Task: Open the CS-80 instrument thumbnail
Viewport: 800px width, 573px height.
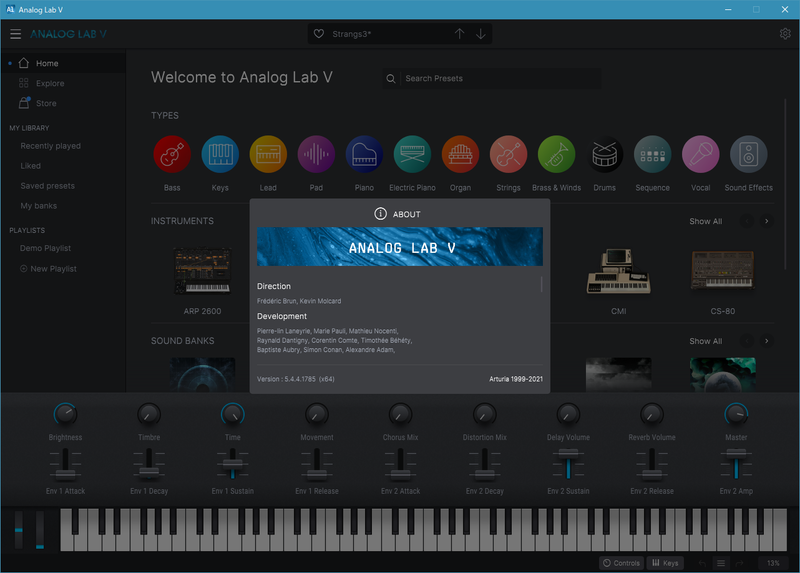Action: tap(722, 270)
